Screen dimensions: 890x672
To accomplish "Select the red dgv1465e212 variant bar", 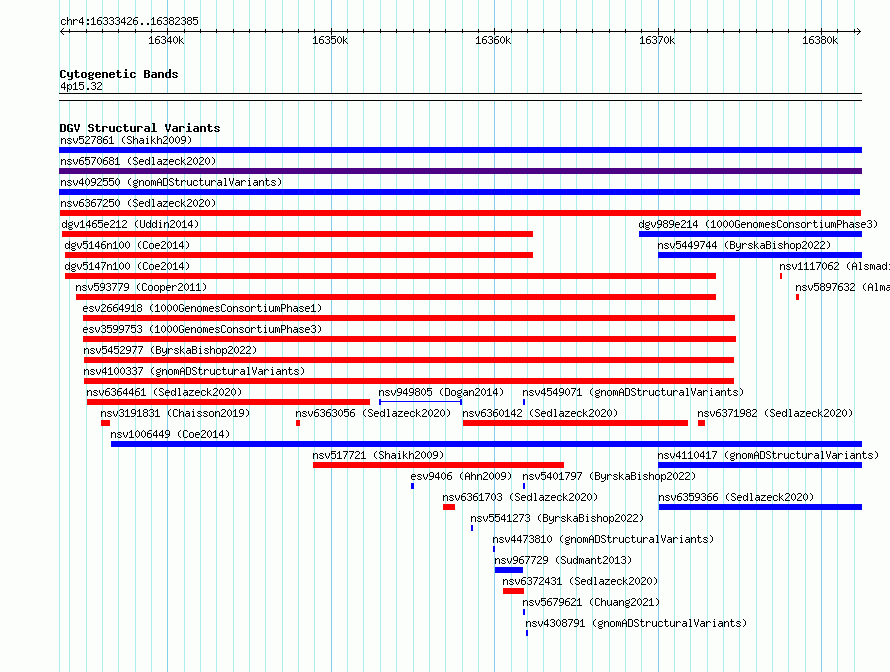I will tap(297, 234).
